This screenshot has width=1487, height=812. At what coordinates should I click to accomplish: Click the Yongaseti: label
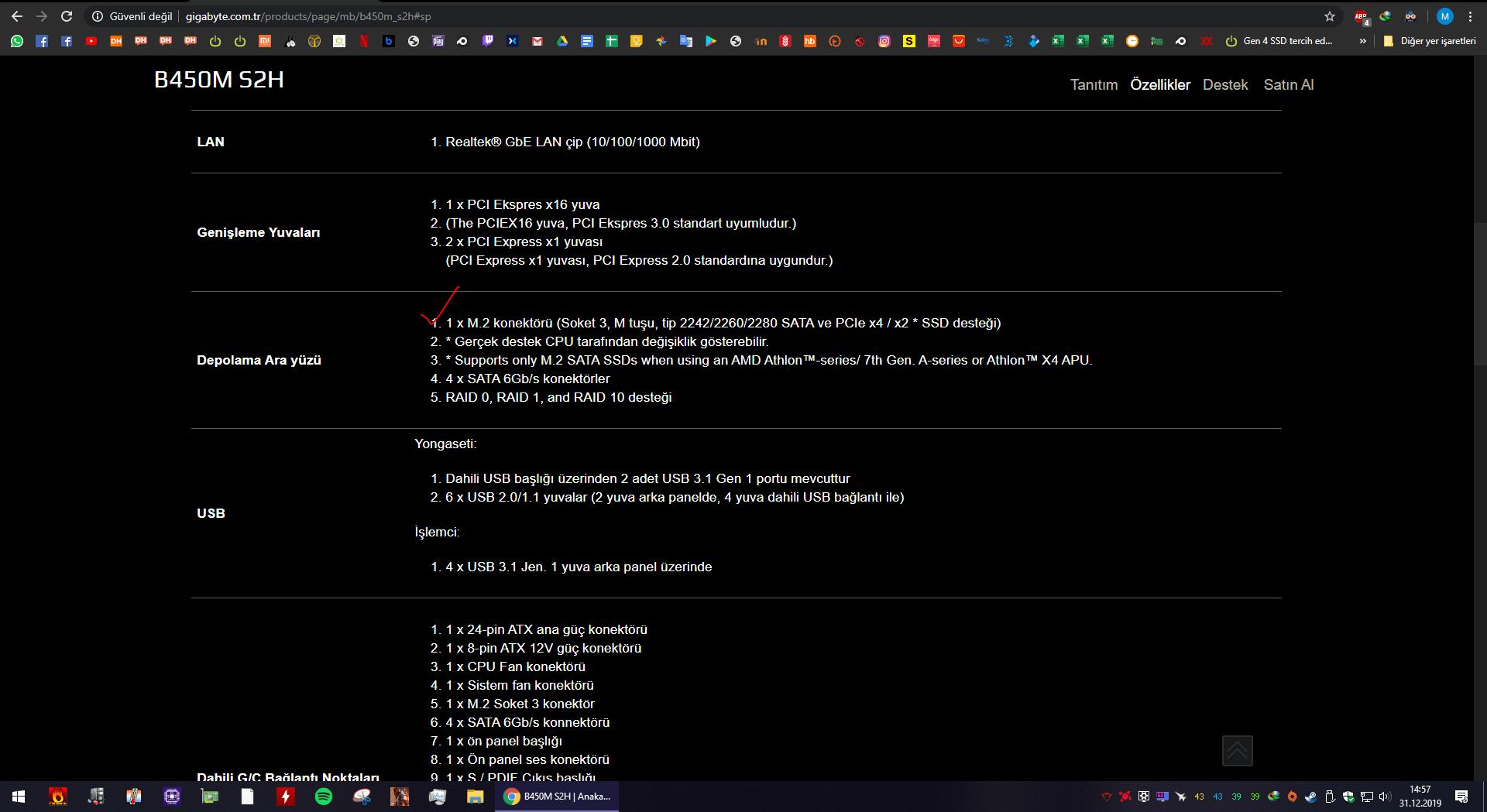[445, 444]
